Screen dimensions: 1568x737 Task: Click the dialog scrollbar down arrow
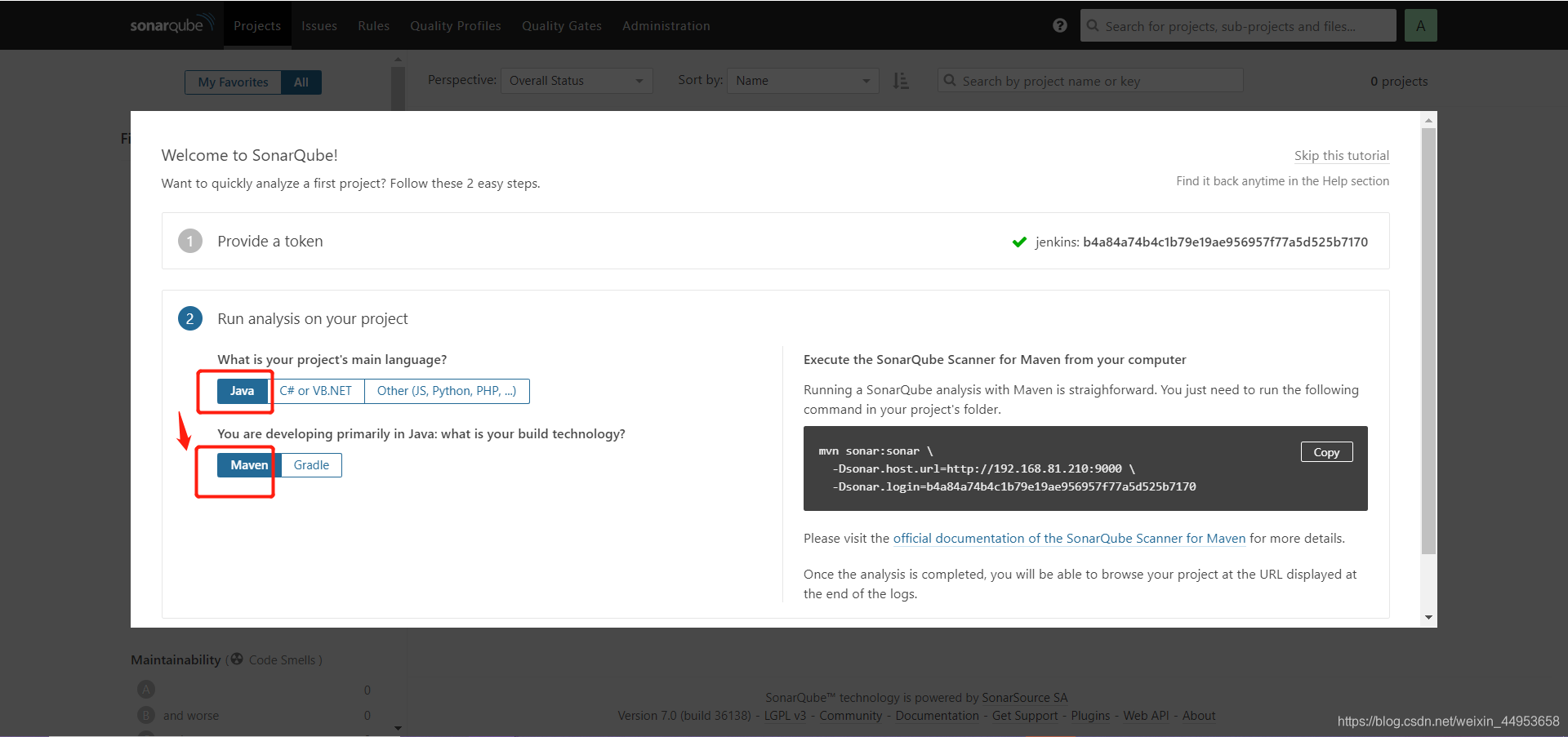pyautogui.click(x=1428, y=618)
